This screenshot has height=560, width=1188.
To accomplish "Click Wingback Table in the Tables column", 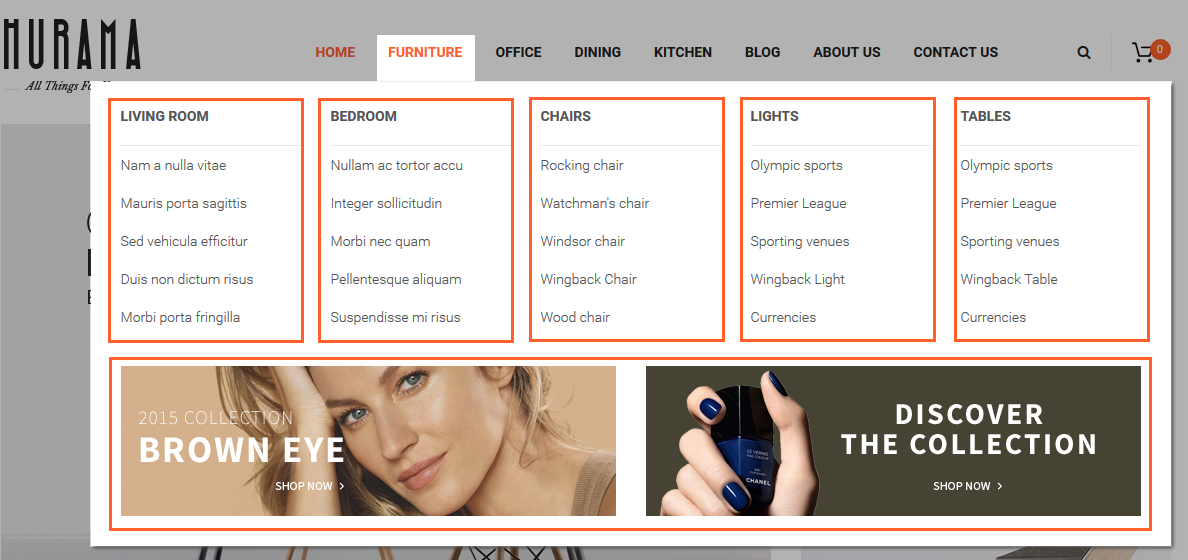I will [1008, 279].
